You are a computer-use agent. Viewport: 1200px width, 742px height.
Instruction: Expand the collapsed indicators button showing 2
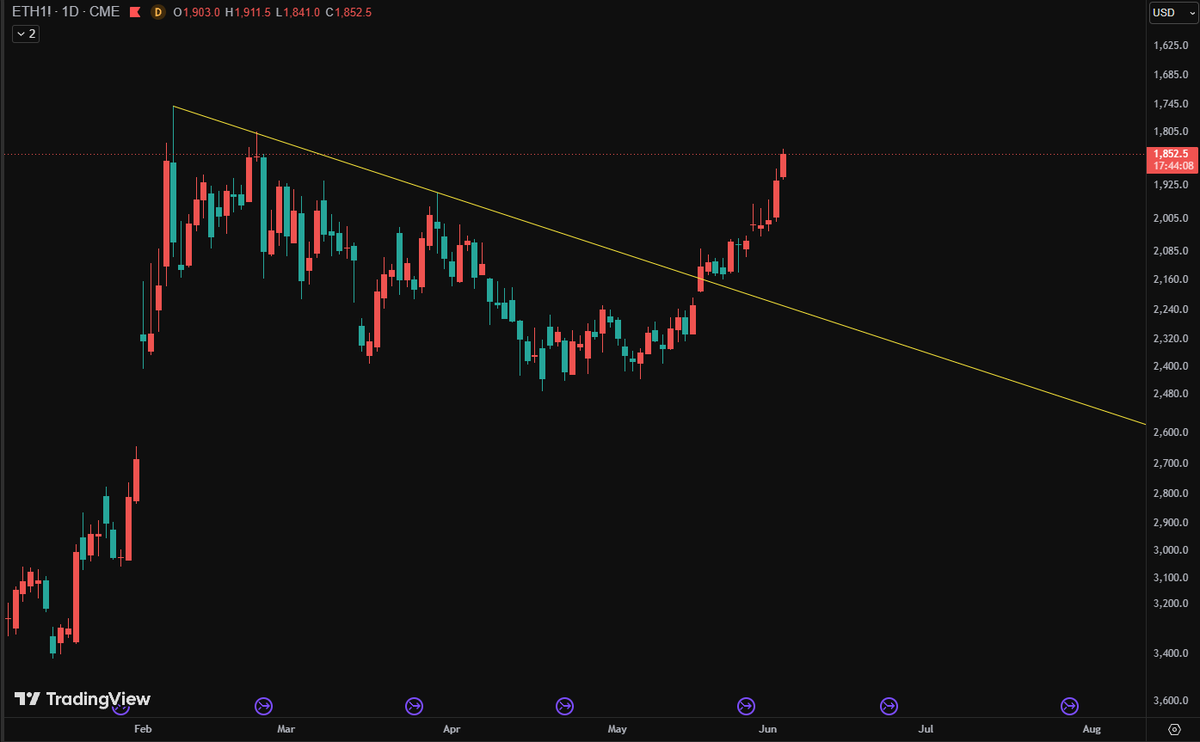(26, 33)
